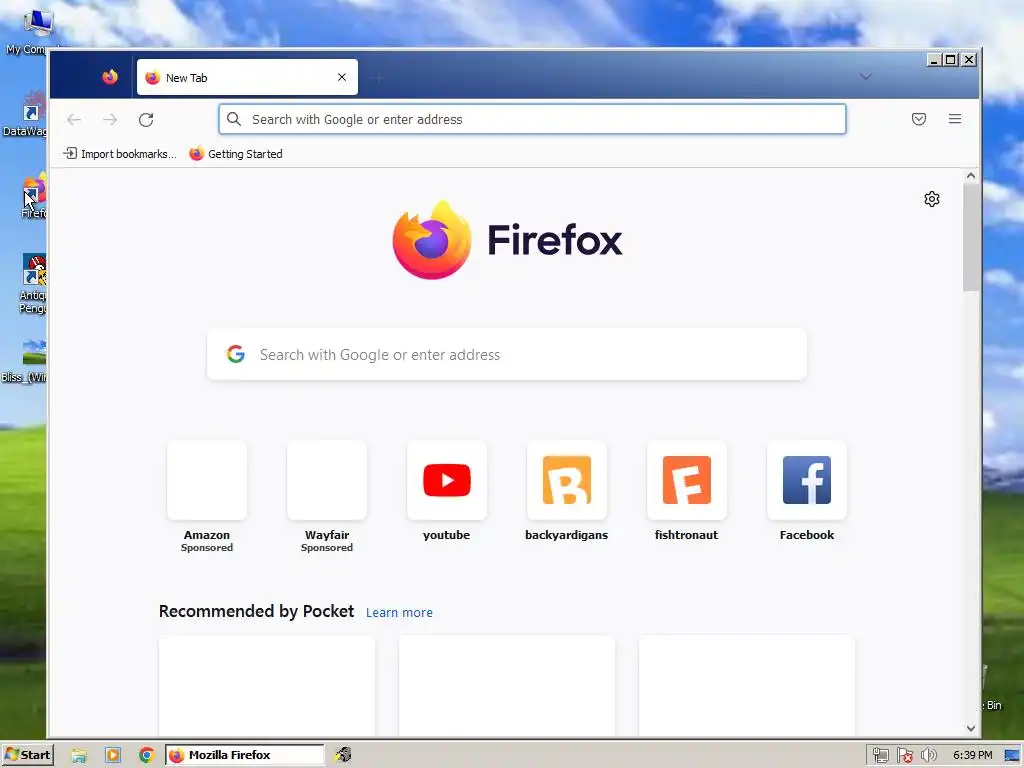The width and height of the screenshot is (1024, 768).
Task: Click the show desktop tray icon
Action: click(1012, 756)
